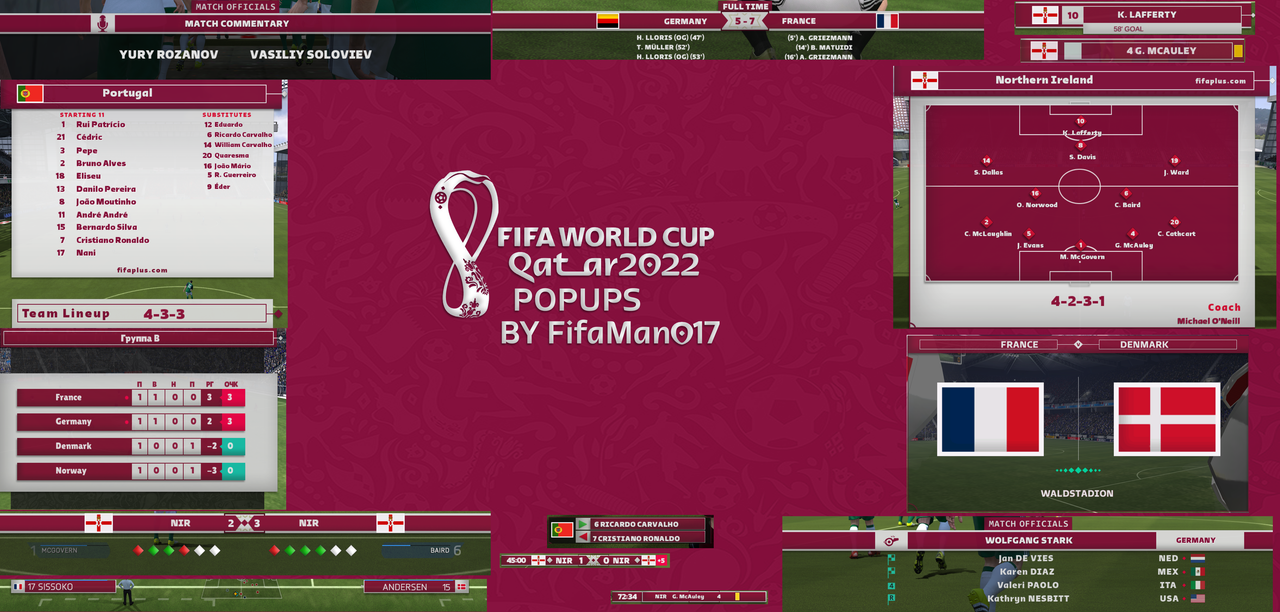Click the USA flag next to Kathryn Nesbitt
Viewport: 1280px width, 612px height.
1197,598
